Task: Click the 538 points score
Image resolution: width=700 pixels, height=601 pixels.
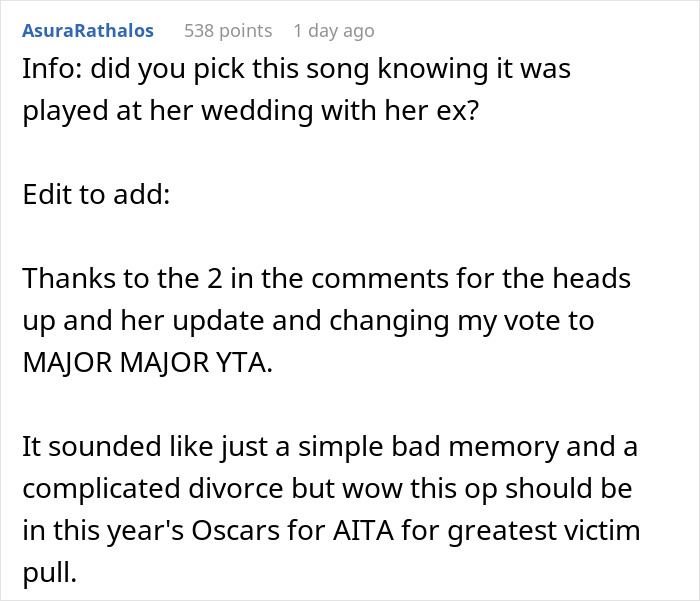Action: click(x=228, y=31)
